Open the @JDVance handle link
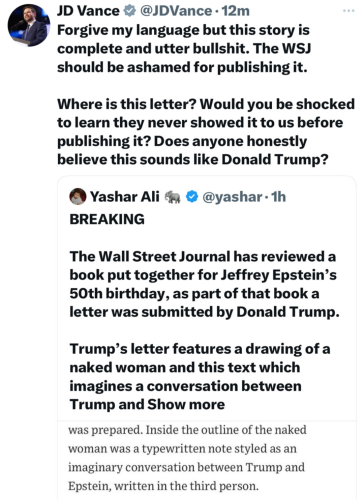Screen dimensions: 364x500 click(x=176, y=11)
